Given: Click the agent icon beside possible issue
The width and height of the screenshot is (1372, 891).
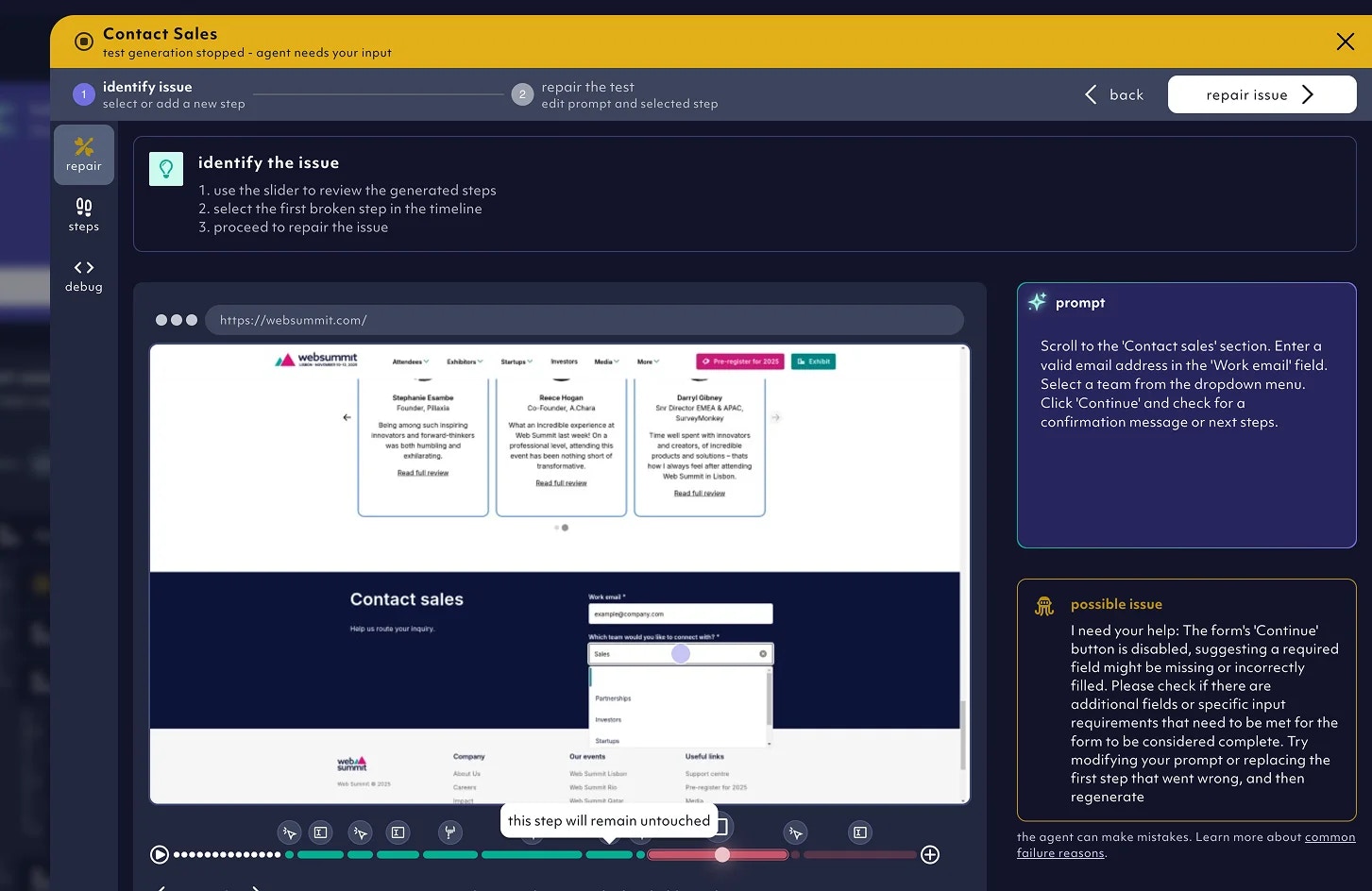Looking at the screenshot, I should pos(1044,606).
